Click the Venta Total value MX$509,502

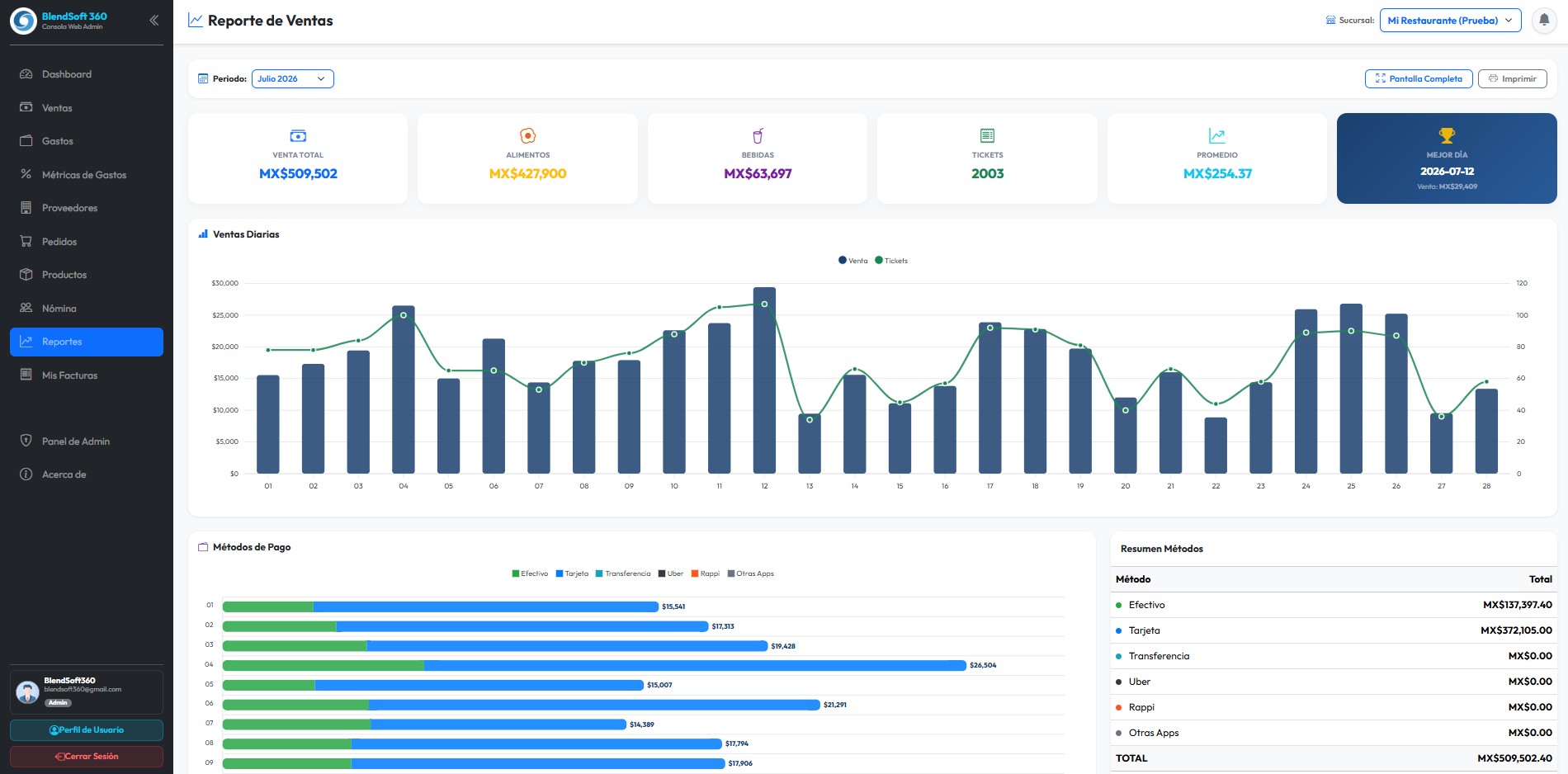[298, 173]
